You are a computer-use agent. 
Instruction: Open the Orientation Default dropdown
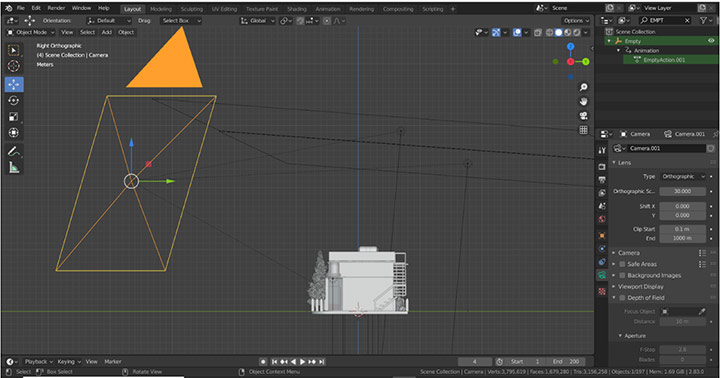point(109,21)
